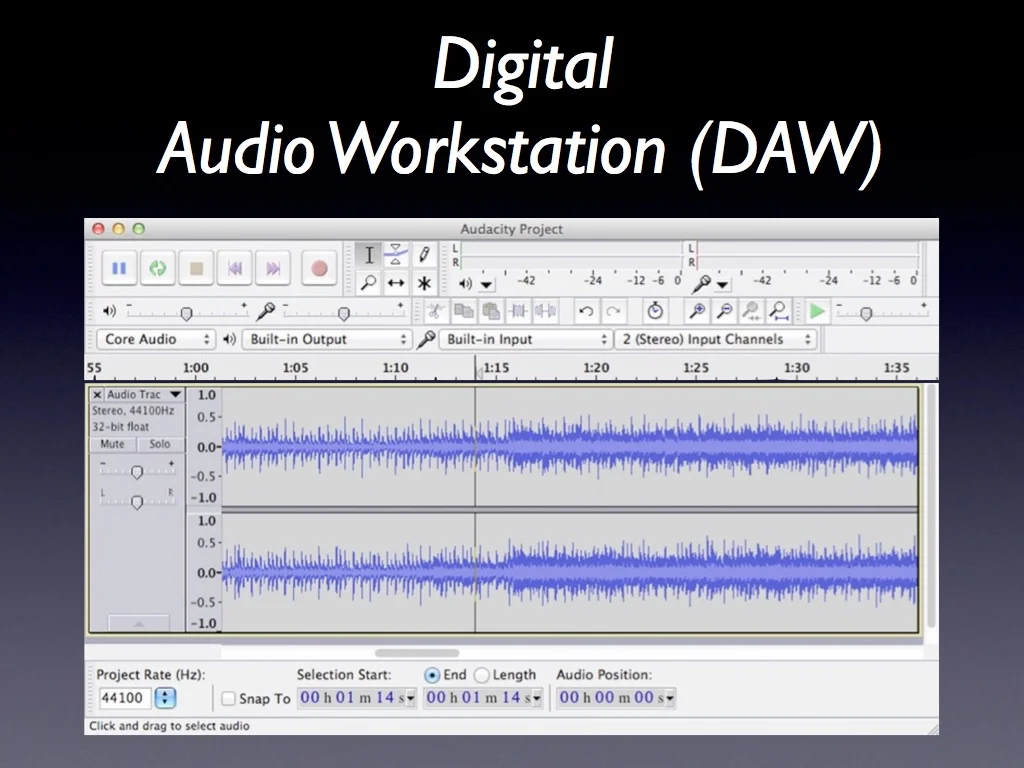Click the 1:20 mark on the timeline ruler

coord(596,368)
